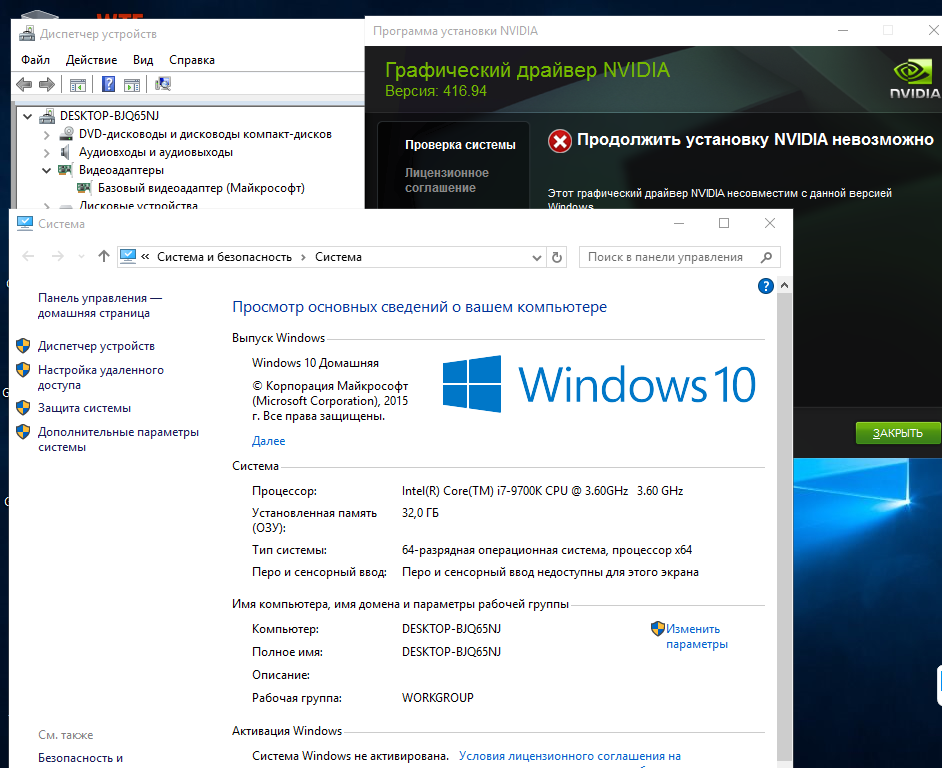Image resolution: width=942 pixels, height=768 pixels.
Task: Click the Windows 10 logo image
Action: [x=598, y=384]
